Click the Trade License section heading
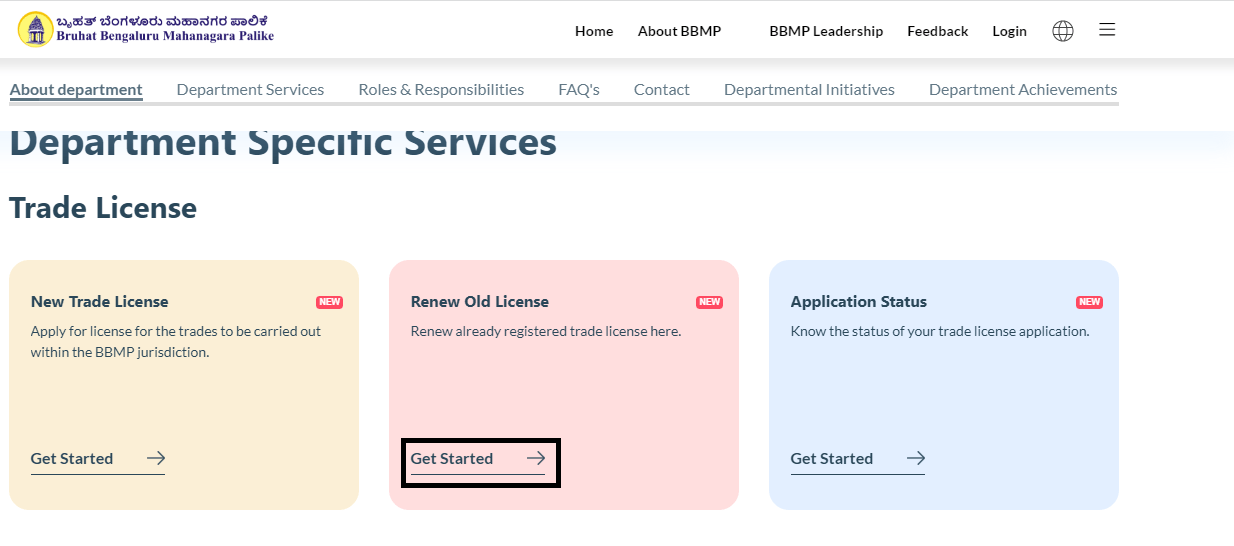The image size is (1234, 546). [103, 208]
